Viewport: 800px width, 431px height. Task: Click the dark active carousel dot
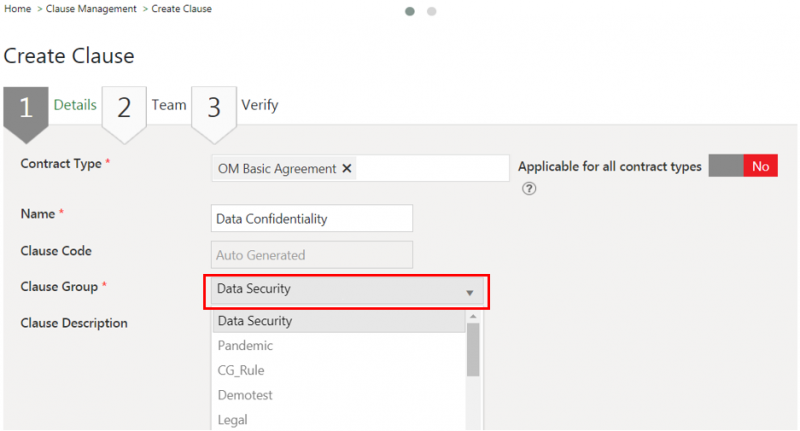click(x=410, y=12)
